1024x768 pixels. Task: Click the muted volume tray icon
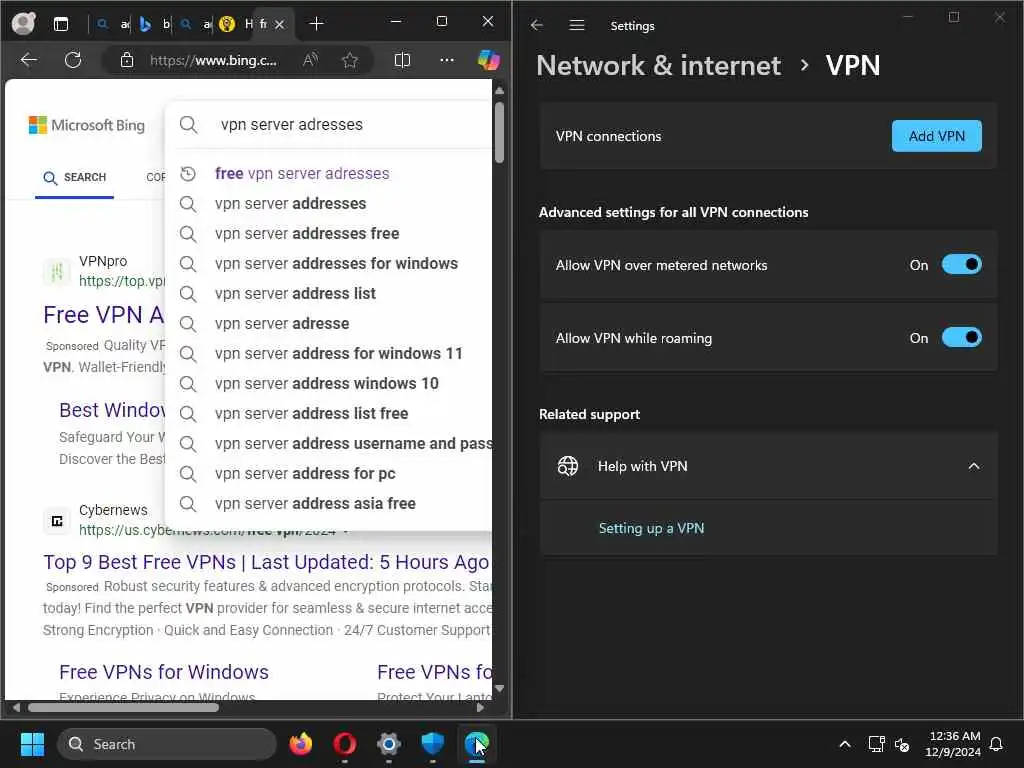[x=903, y=744]
